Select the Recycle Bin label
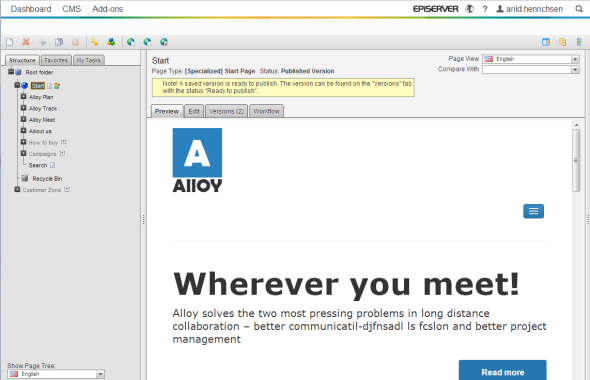The image size is (590, 380). pos(47,179)
